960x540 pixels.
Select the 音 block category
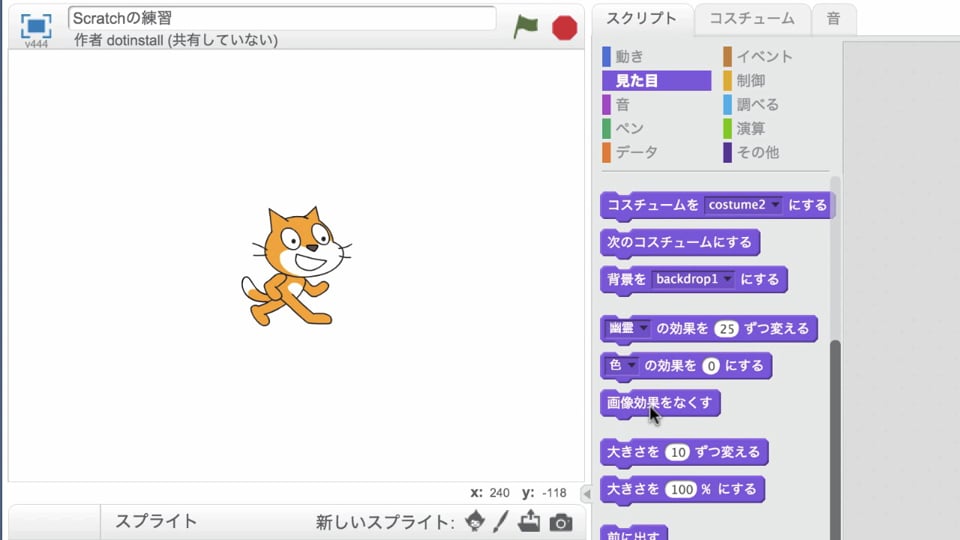[656, 105]
